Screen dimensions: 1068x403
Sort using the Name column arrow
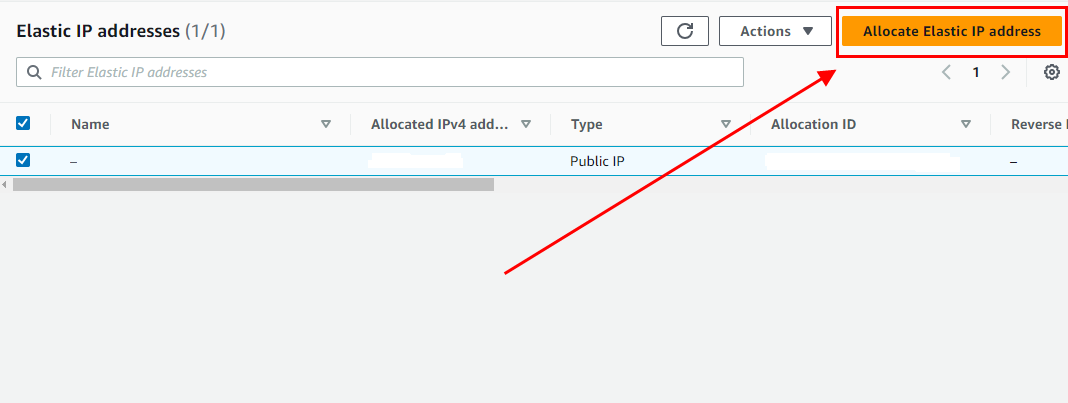pos(325,124)
